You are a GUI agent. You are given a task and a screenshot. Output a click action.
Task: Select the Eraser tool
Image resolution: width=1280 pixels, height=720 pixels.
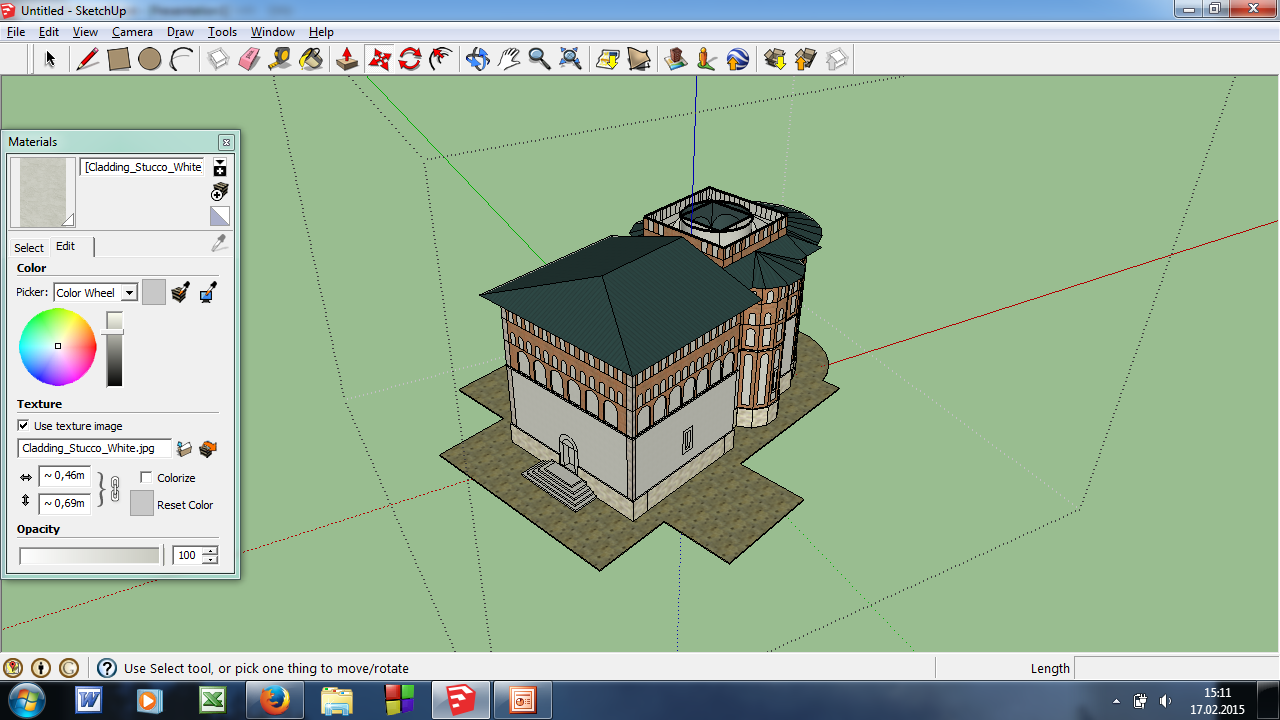coord(249,59)
